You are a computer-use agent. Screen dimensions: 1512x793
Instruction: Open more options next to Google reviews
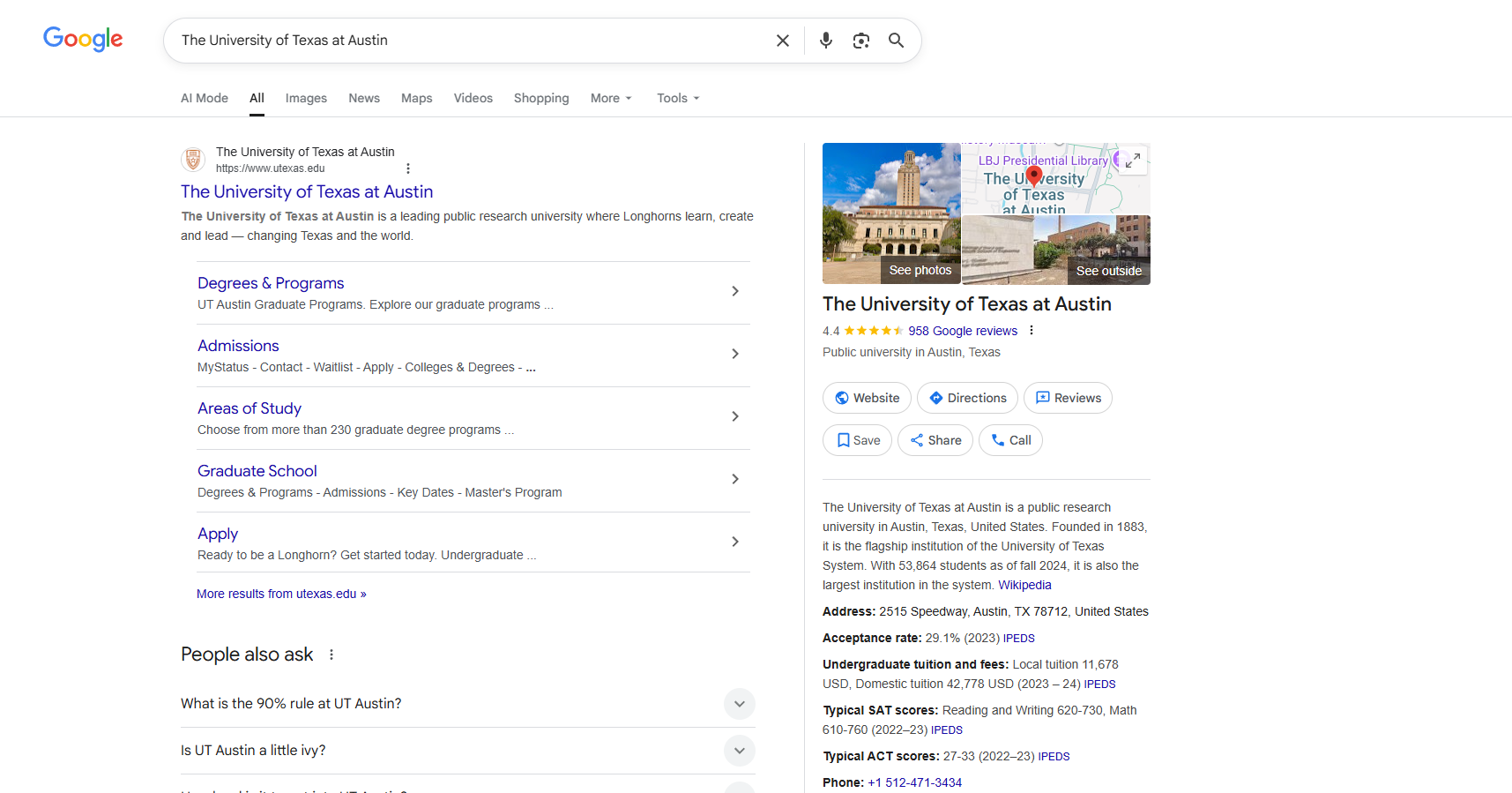click(1032, 331)
